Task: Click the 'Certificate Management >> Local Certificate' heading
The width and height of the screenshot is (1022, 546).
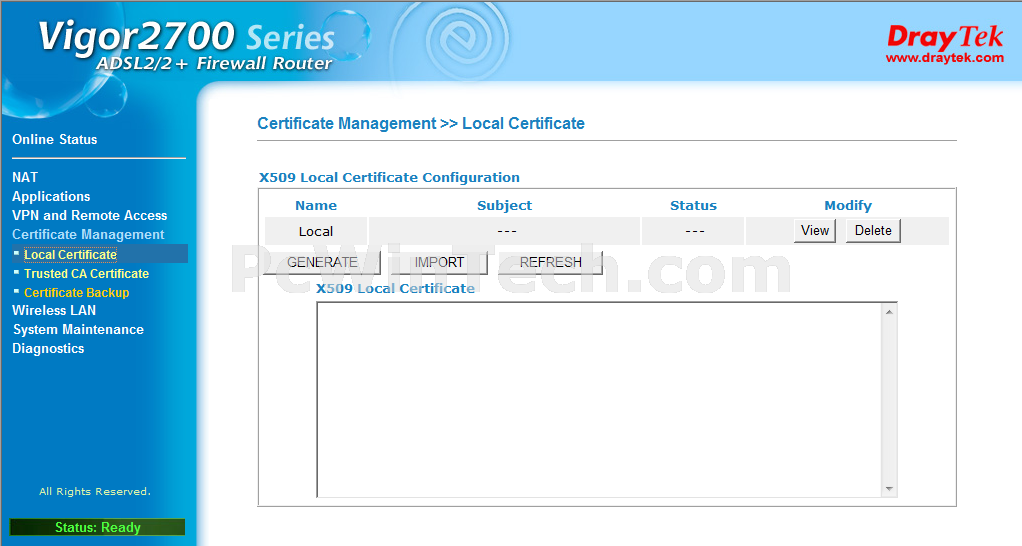Action: coord(421,124)
